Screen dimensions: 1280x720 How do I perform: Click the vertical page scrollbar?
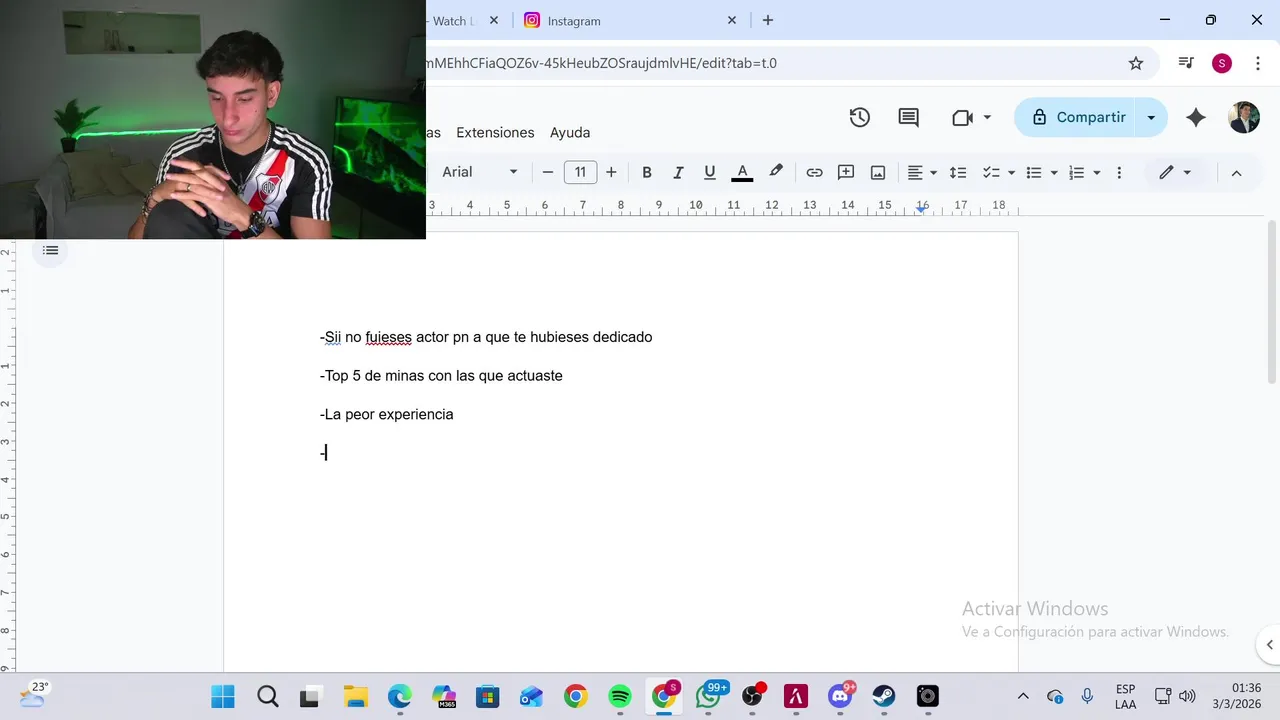(1272, 300)
